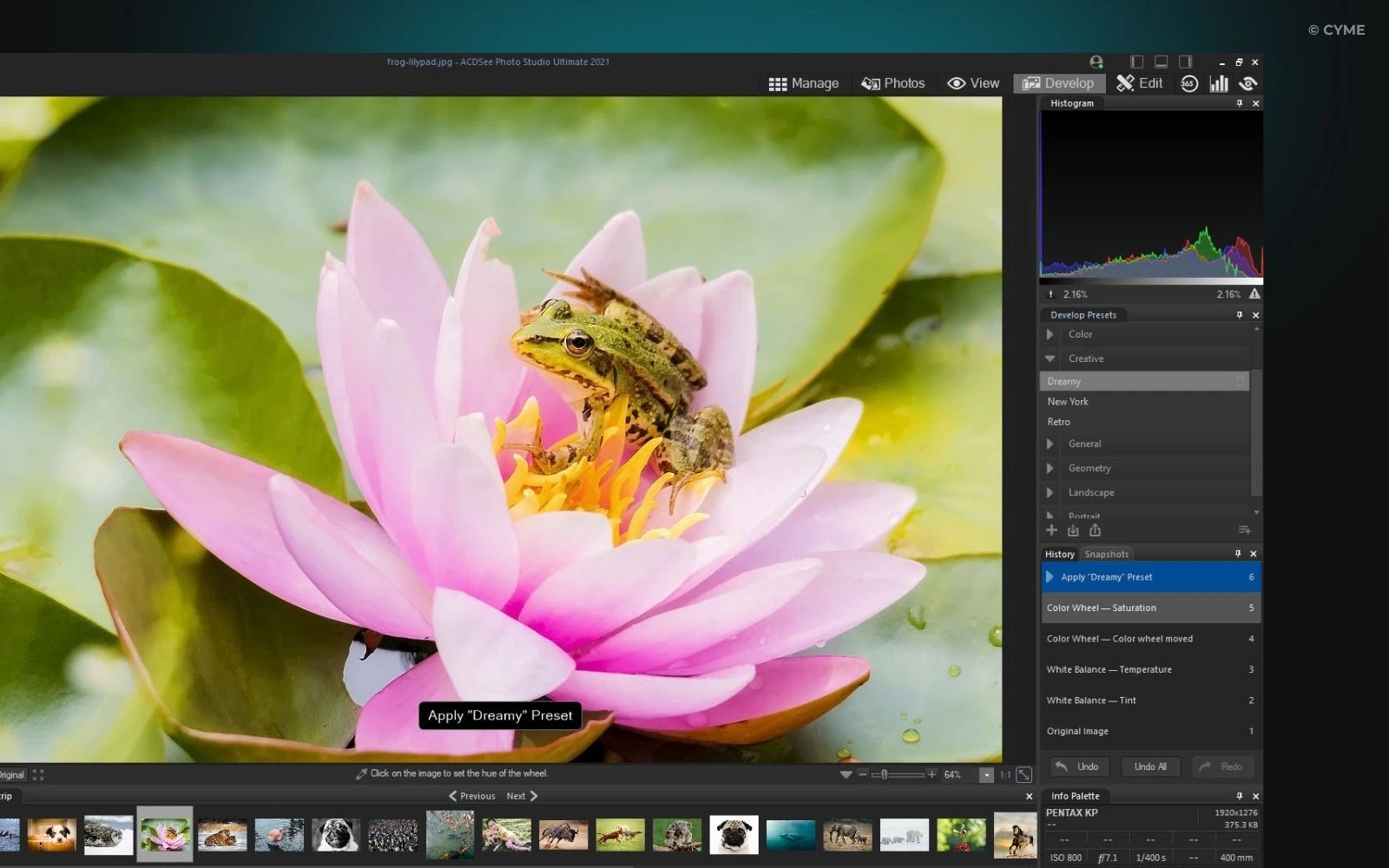Select the tiger thumbnail in filmstrip

click(x=222, y=835)
